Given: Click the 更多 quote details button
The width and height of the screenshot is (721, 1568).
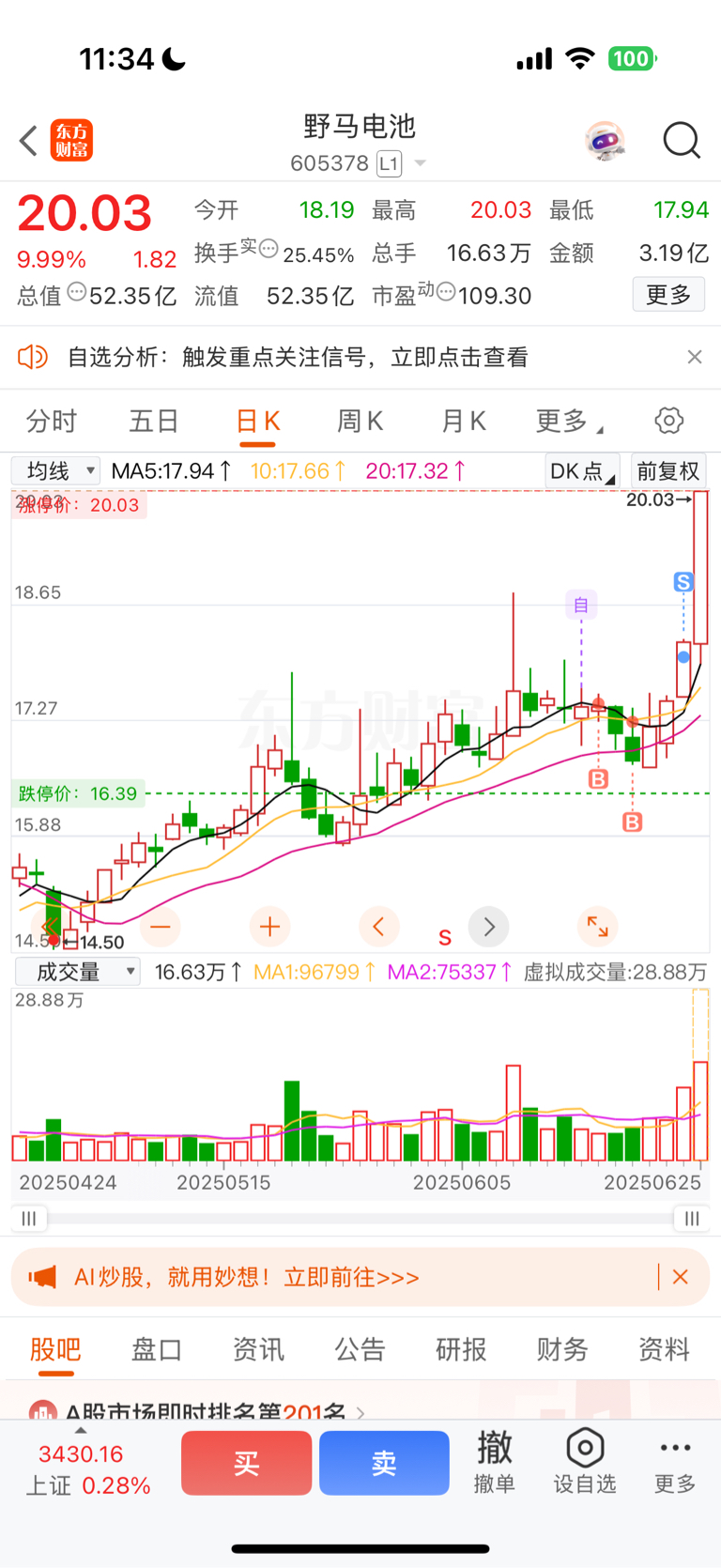Looking at the screenshot, I should [x=668, y=295].
